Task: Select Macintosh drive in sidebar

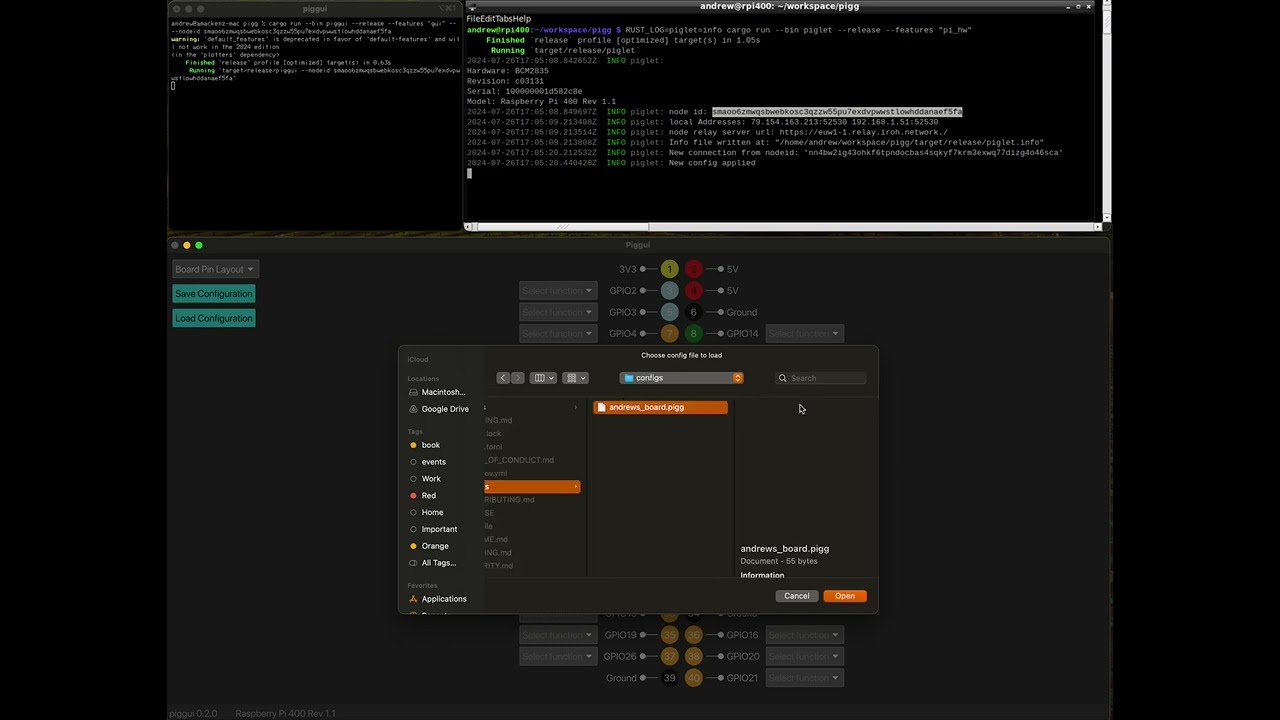Action: [437, 392]
